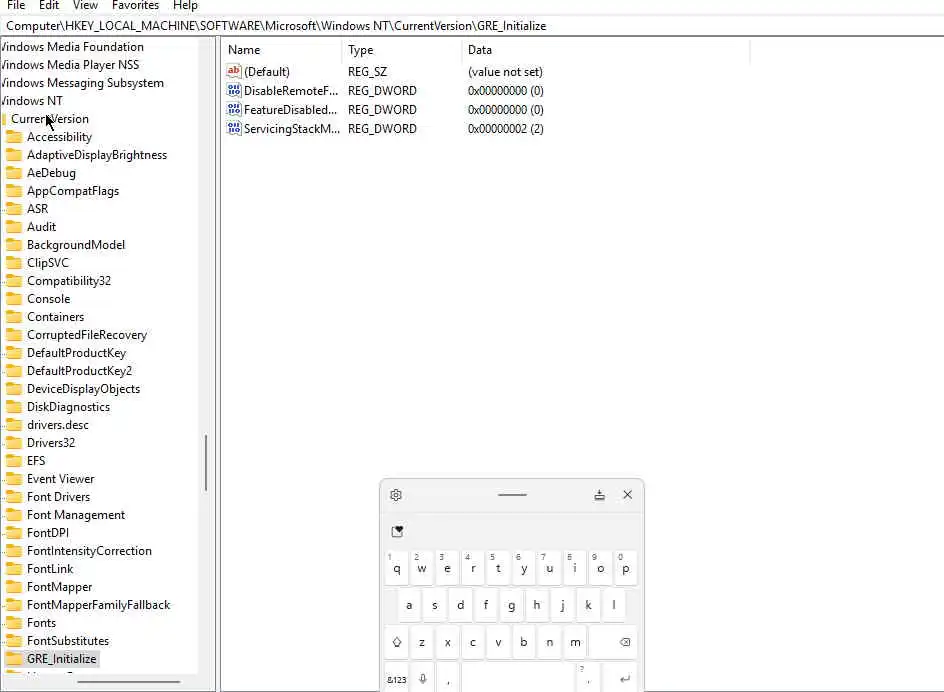Select the DiskDiagnostics key
Screen dimensions: 944x692
coord(68,407)
